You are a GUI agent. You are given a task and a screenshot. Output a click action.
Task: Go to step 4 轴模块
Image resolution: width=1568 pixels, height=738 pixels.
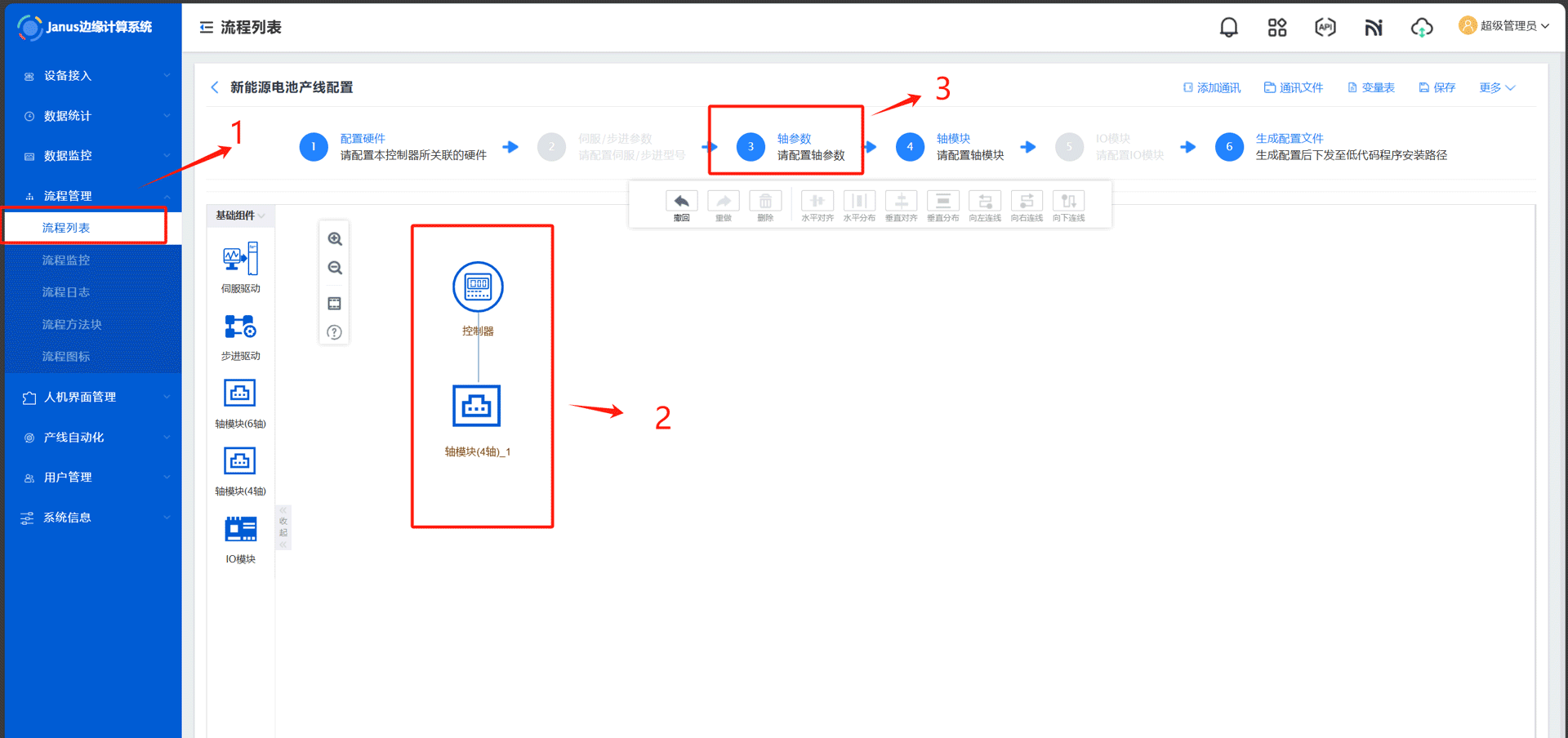click(910, 147)
